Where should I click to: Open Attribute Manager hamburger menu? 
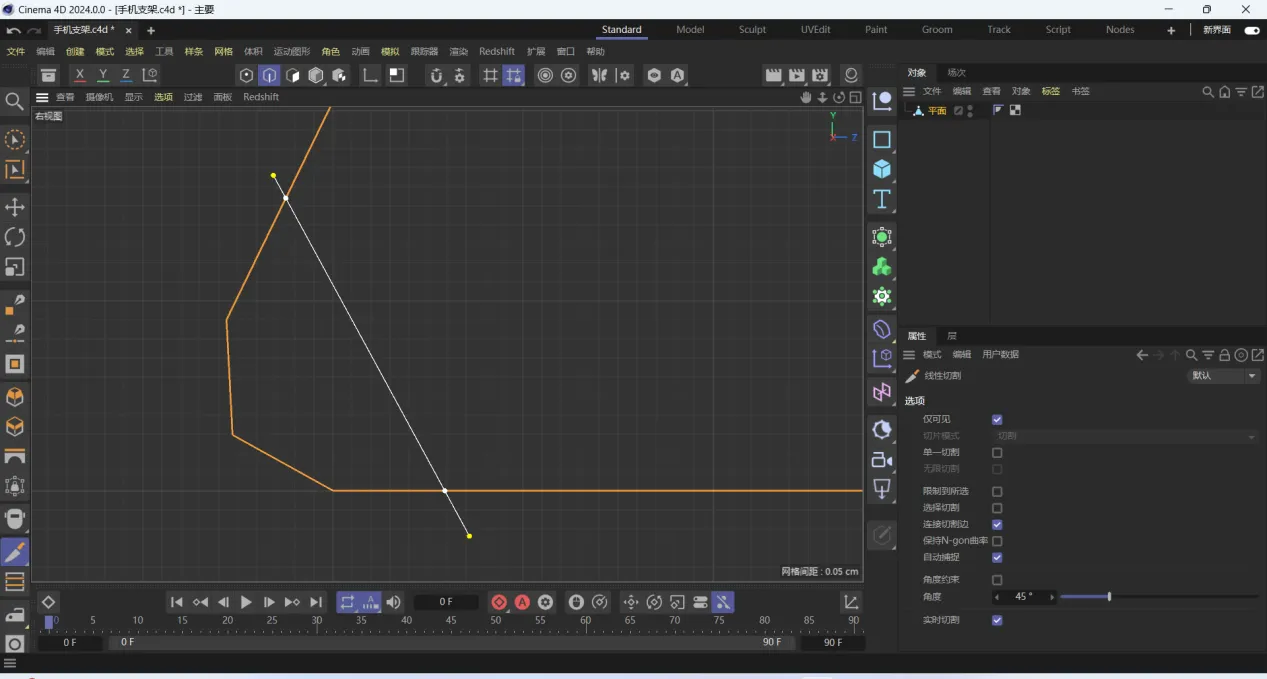[x=909, y=355]
